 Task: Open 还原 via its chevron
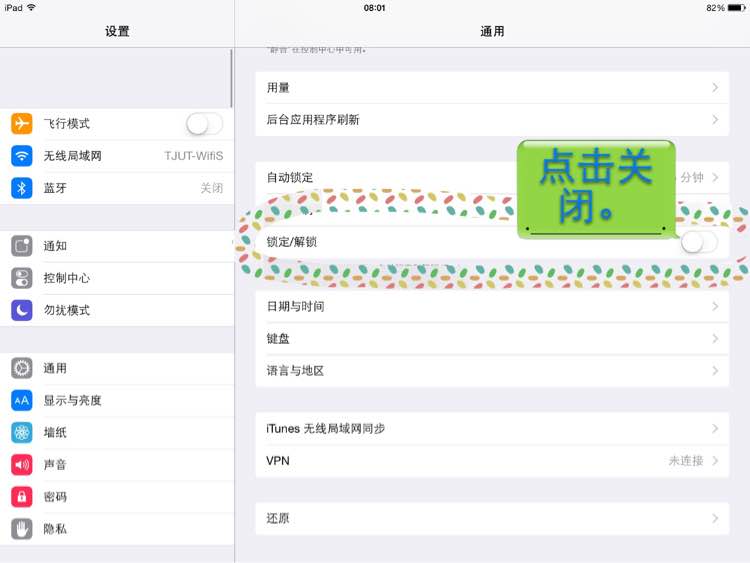tap(715, 519)
